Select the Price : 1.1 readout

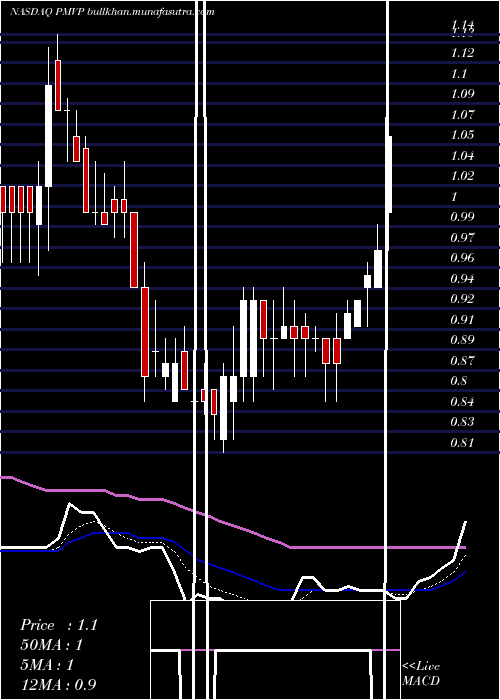59,625
